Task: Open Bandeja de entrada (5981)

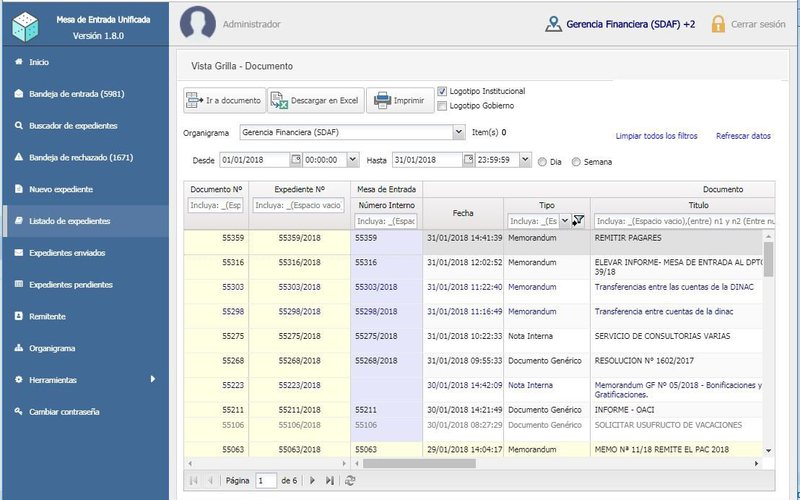Action: tap(77, 94)
